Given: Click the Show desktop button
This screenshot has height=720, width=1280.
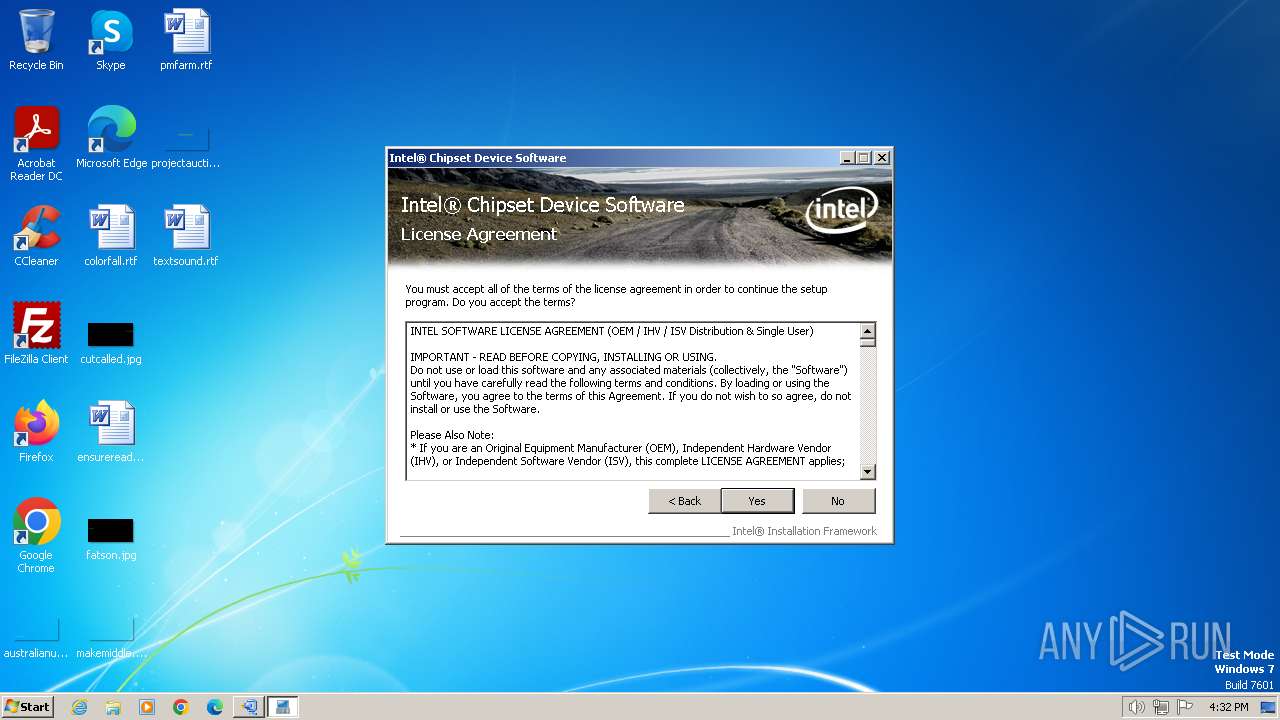Looking at the screenshot, I should (1269, 707).
